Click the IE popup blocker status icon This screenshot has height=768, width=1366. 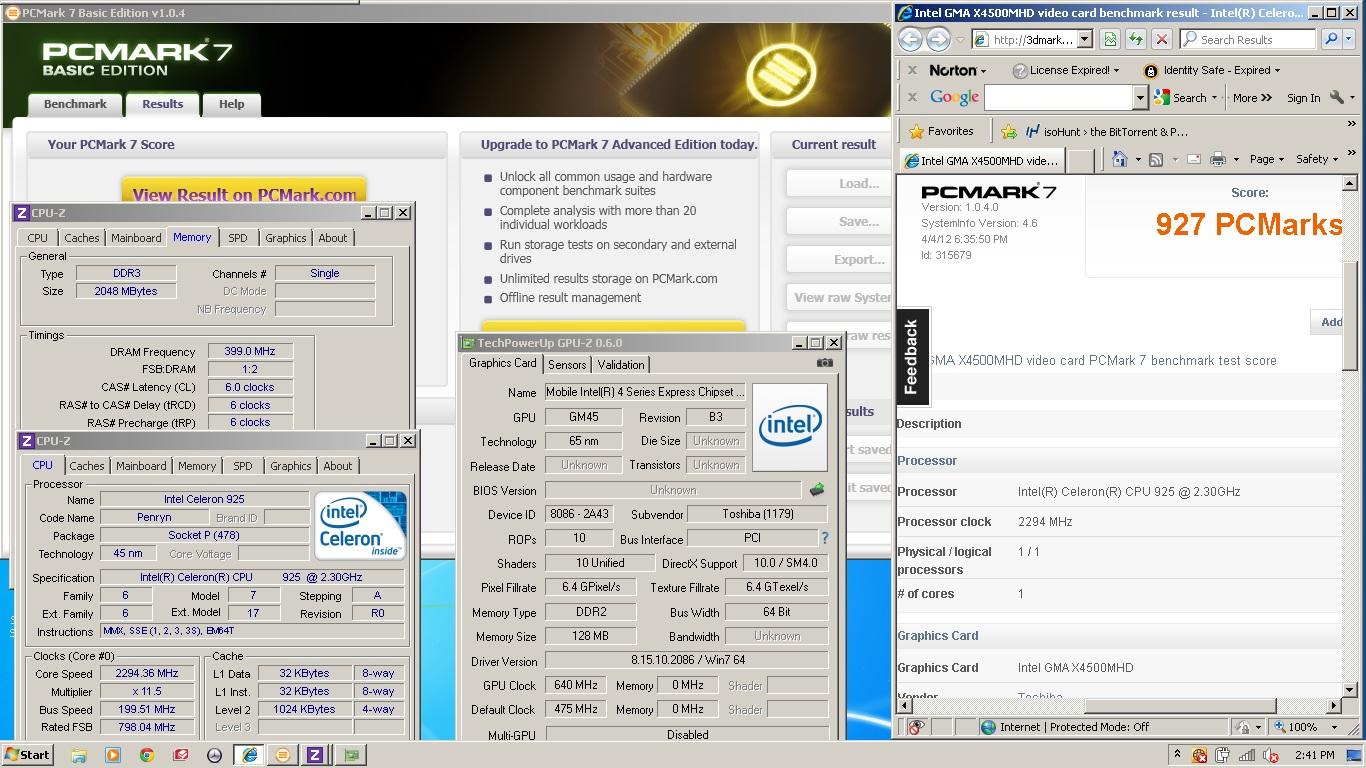click(x=915, y=727)
